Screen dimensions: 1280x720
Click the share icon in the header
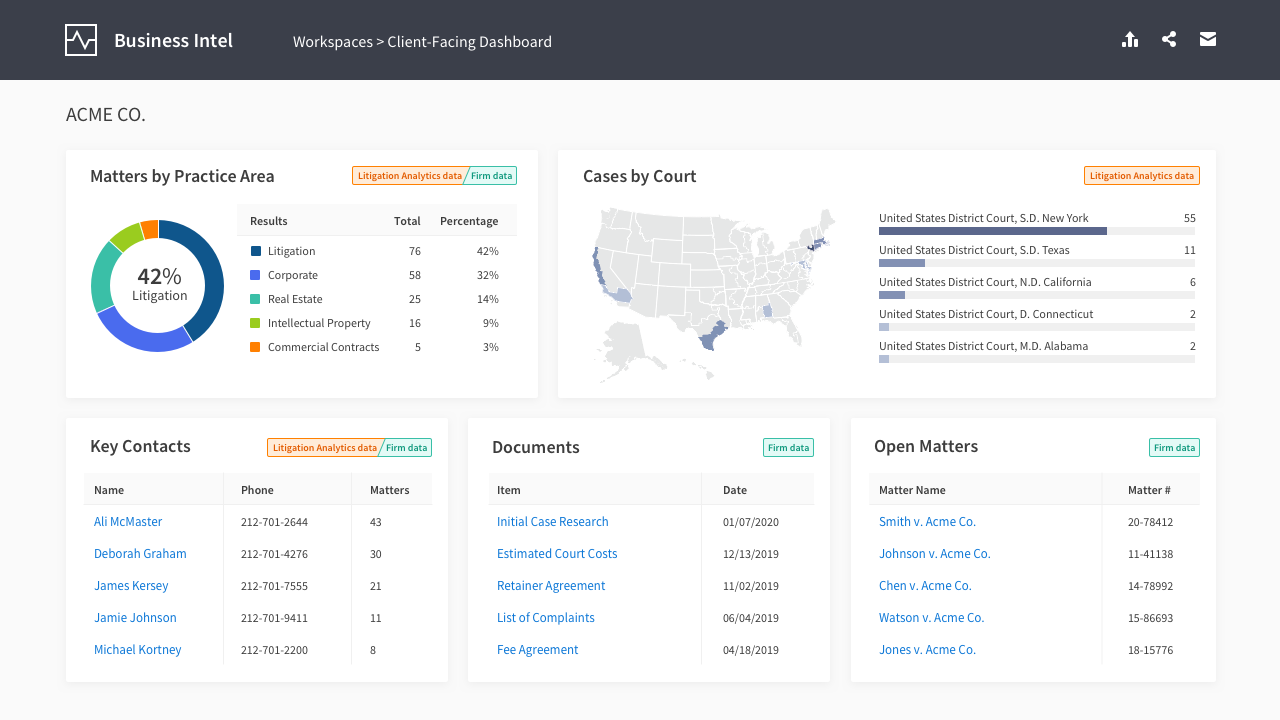point(1169,40)
